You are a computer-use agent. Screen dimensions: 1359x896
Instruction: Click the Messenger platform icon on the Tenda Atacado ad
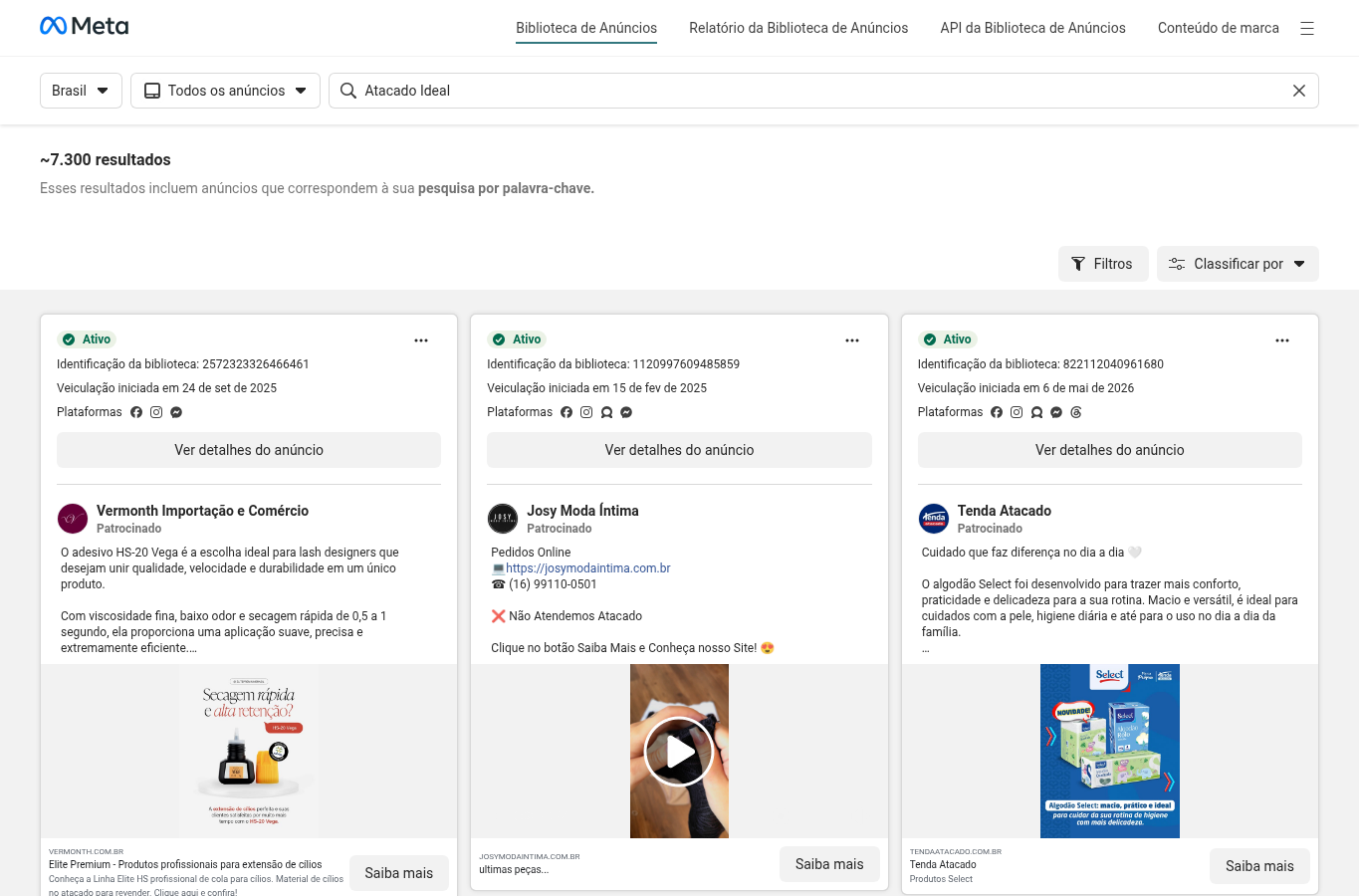point(1056,412)
